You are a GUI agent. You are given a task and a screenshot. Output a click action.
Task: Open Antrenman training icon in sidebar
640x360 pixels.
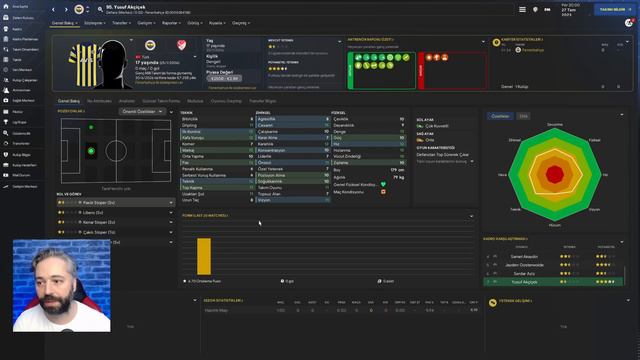coord(6,90)
